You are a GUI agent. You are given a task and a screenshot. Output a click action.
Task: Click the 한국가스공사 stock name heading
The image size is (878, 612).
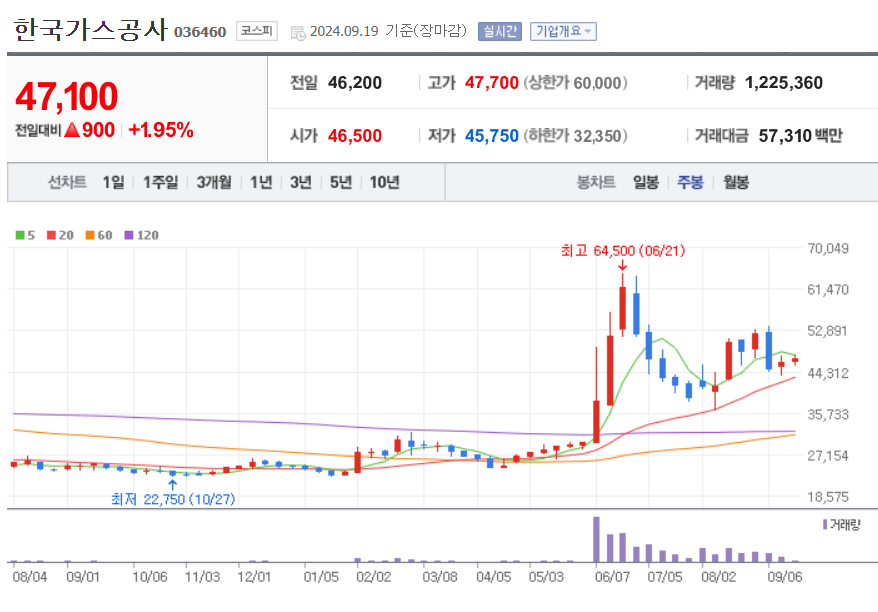[90, 30]
